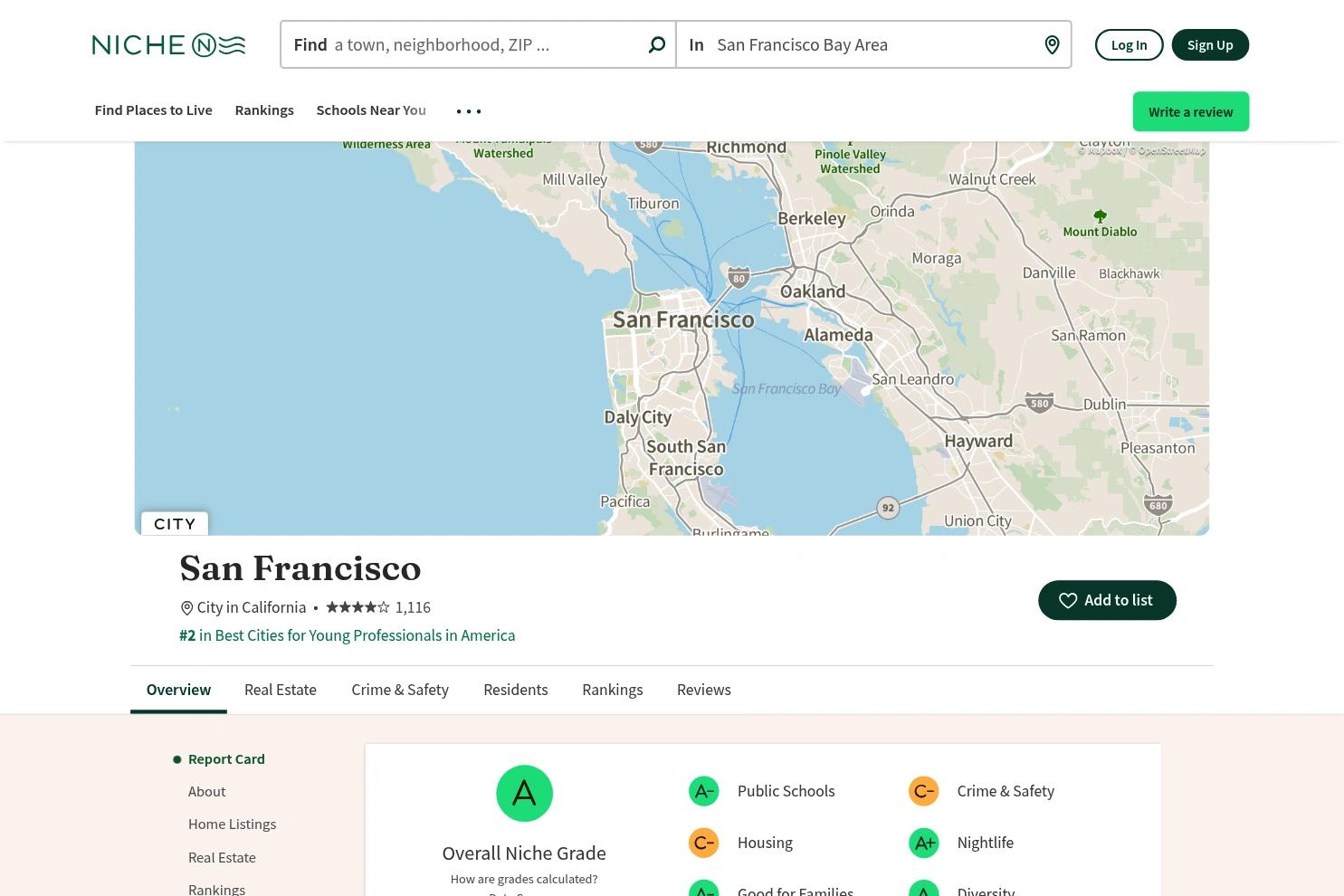Click the Walnut Creek label on the map
1344x896 pixels.
[992, 179]
